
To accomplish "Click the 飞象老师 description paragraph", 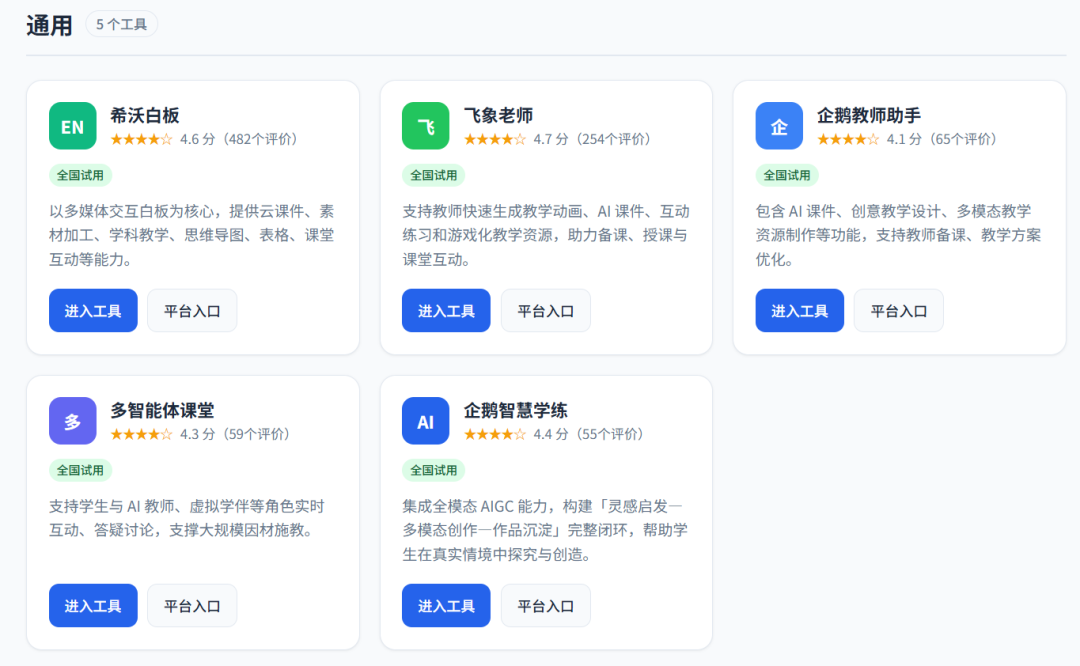I will click(x=546, y=236).
